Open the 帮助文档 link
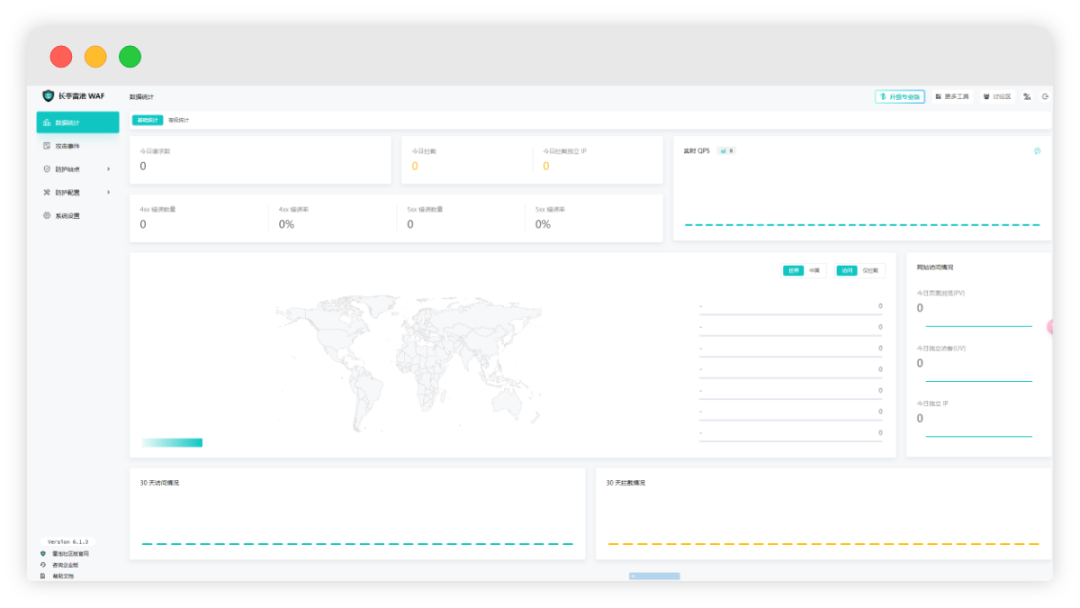Image resolution: width=1080 pixels, height=608 pixels. pyautogui.click(x=63, y=576)
